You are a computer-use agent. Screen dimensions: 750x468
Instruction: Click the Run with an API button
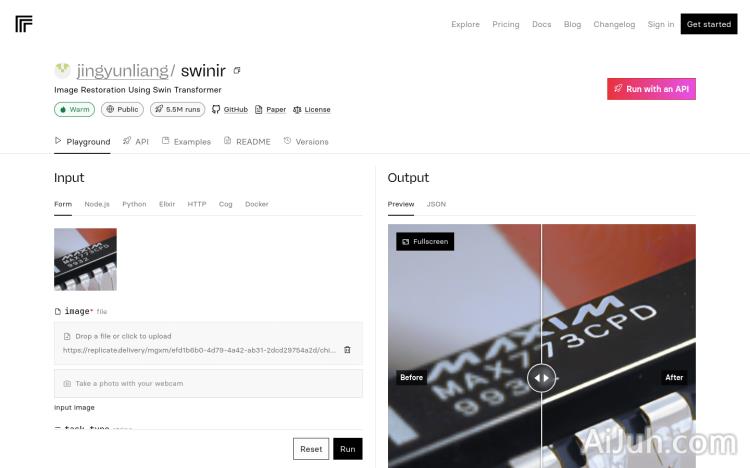click(651, 89)
